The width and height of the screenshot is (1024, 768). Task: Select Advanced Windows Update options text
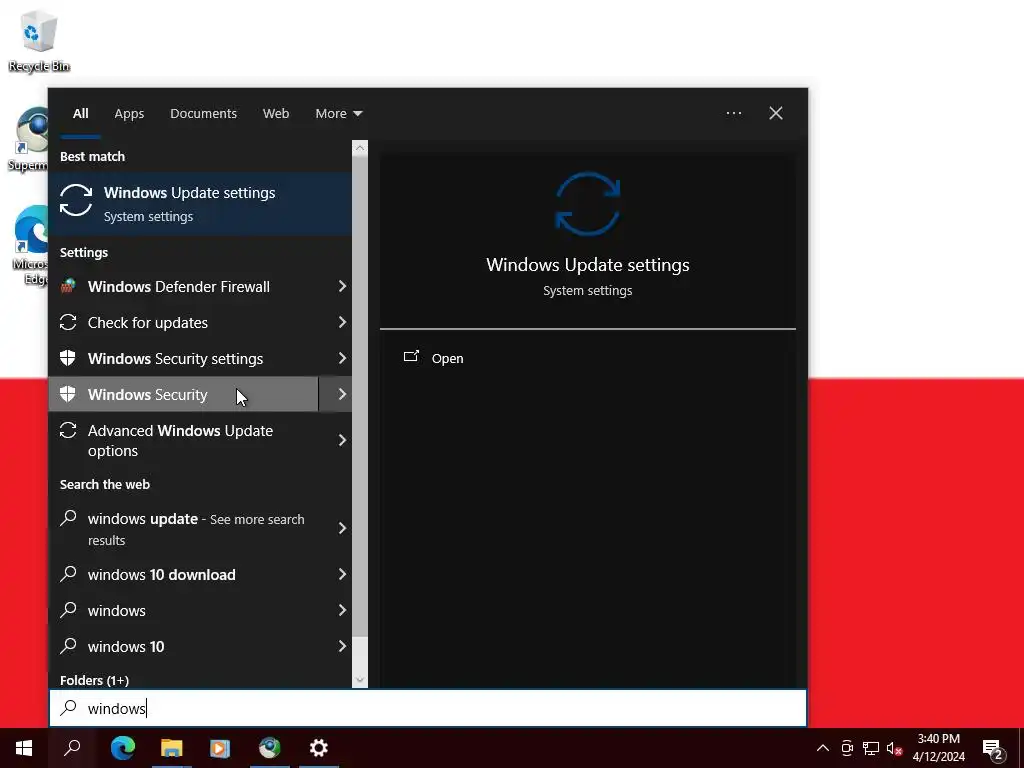pos(180,441)
